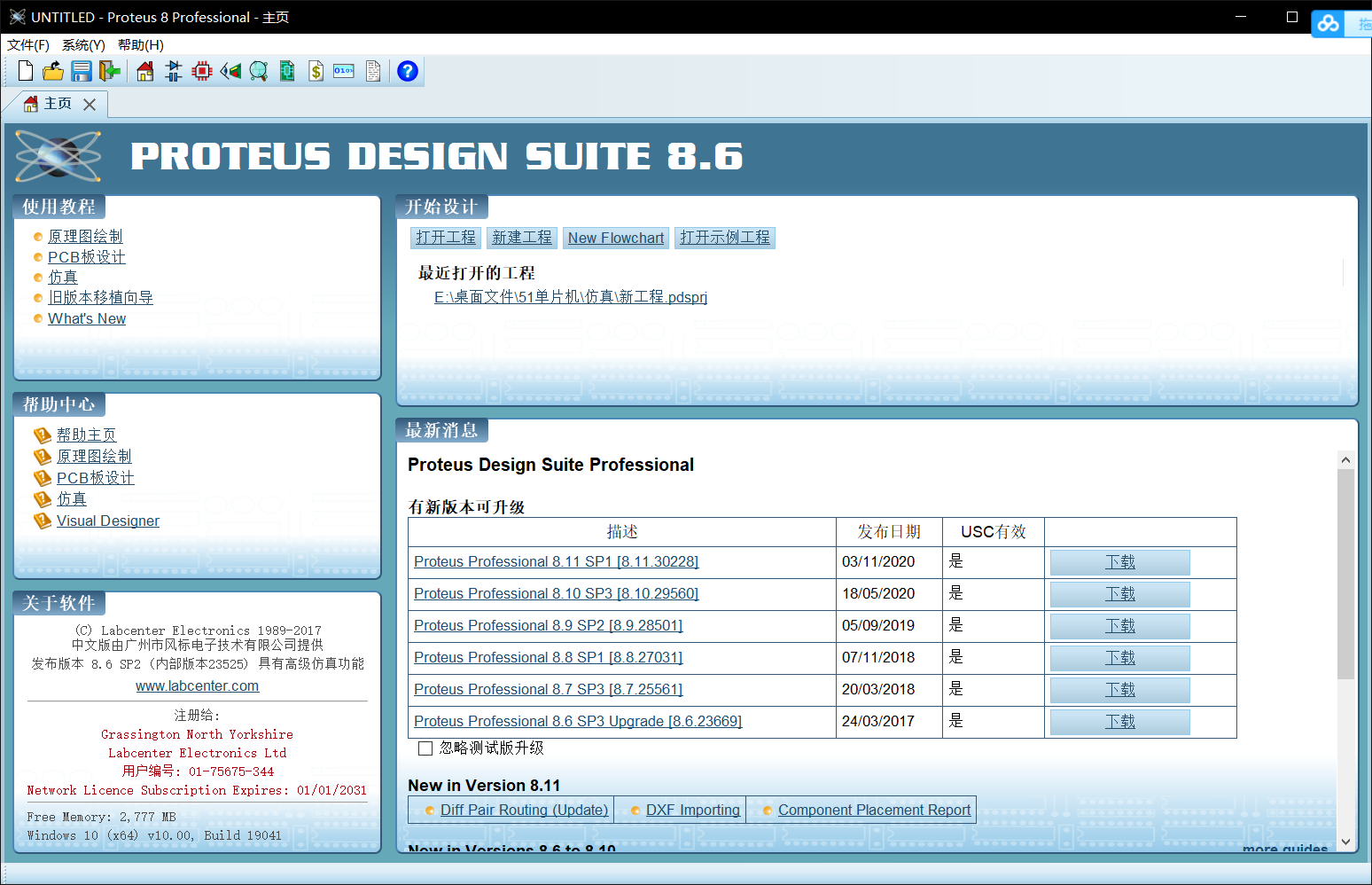Open recent project 新工程.pdsprj
Image resolution: width=1372 pixels, height=885 pixels.
[x=571, y=297]
